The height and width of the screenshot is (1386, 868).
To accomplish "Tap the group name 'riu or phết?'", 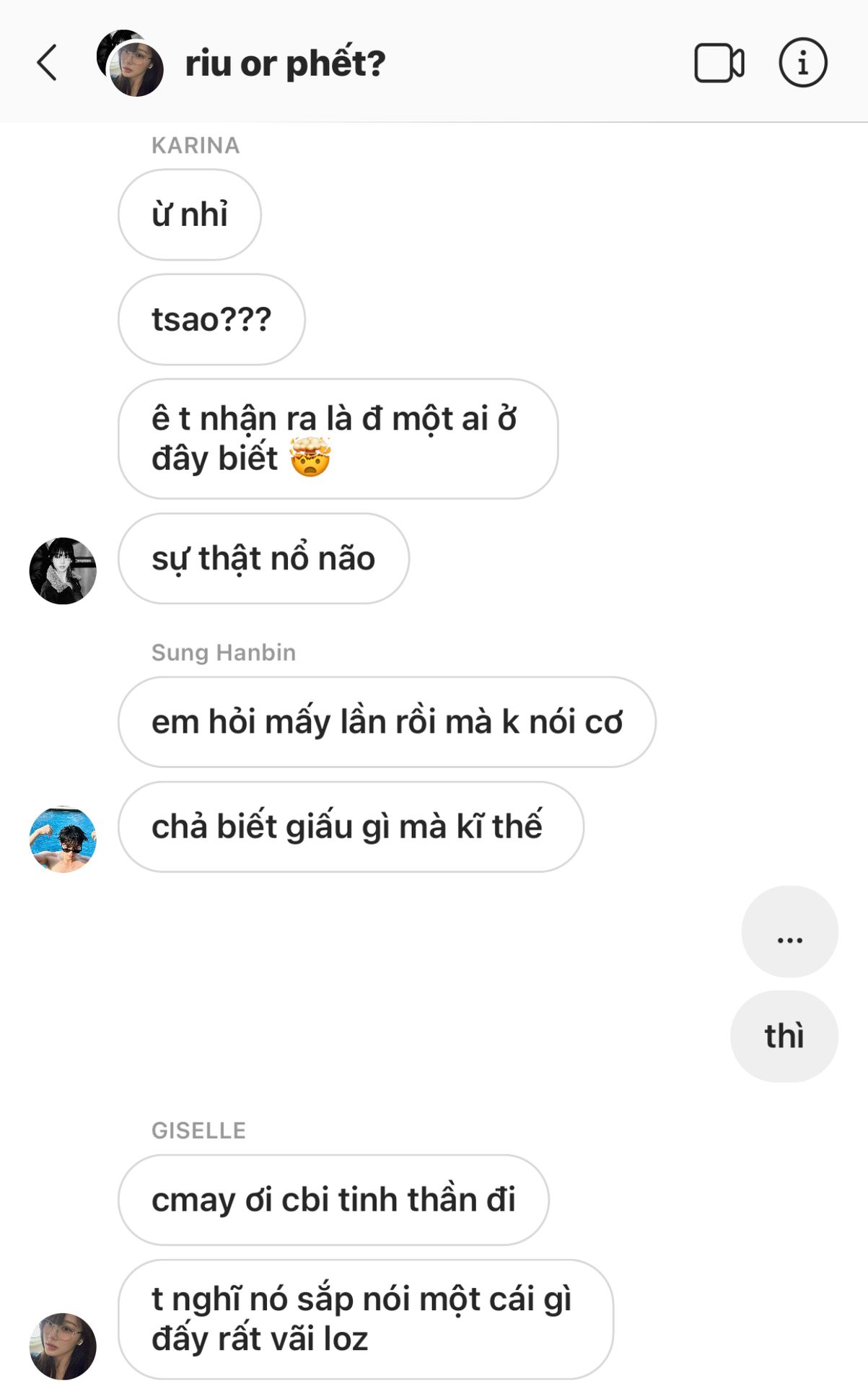I will (285, 64).
